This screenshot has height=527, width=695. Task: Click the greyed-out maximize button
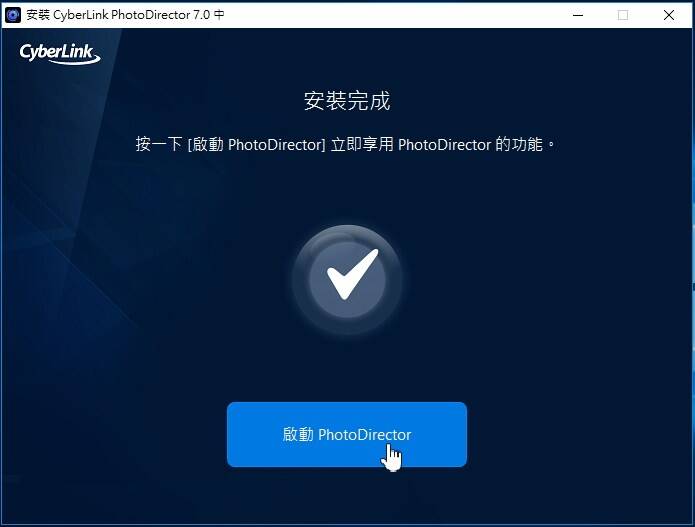pyautogui.click(x=623, y=15)
